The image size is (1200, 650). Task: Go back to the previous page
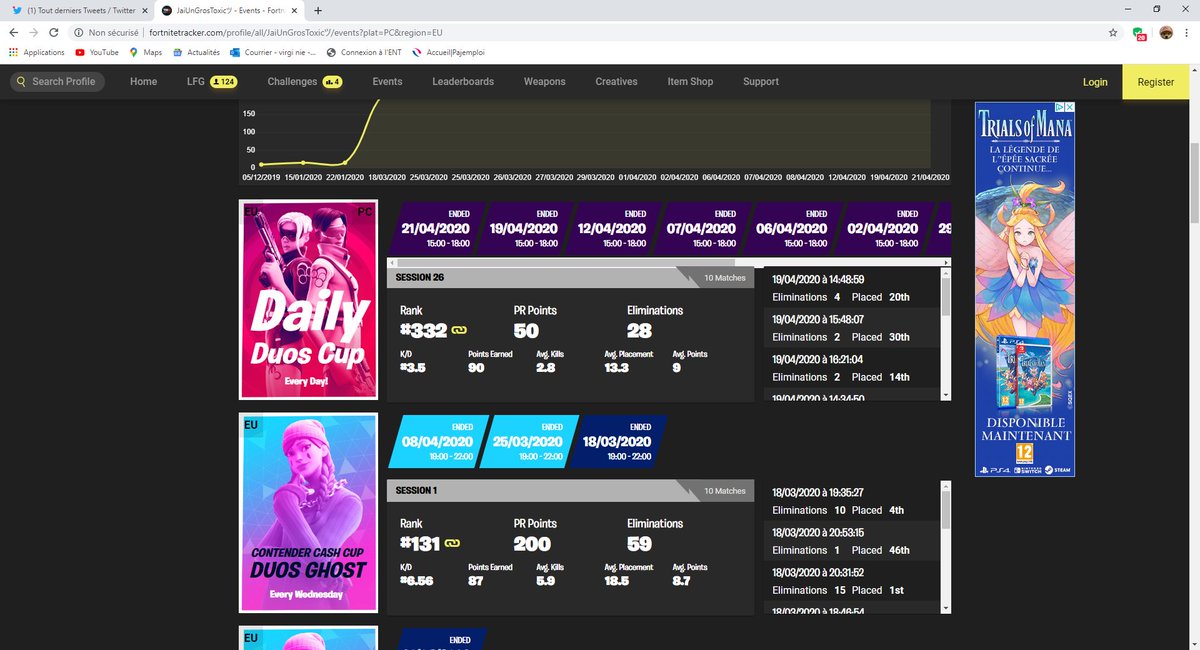click(14, 32)
